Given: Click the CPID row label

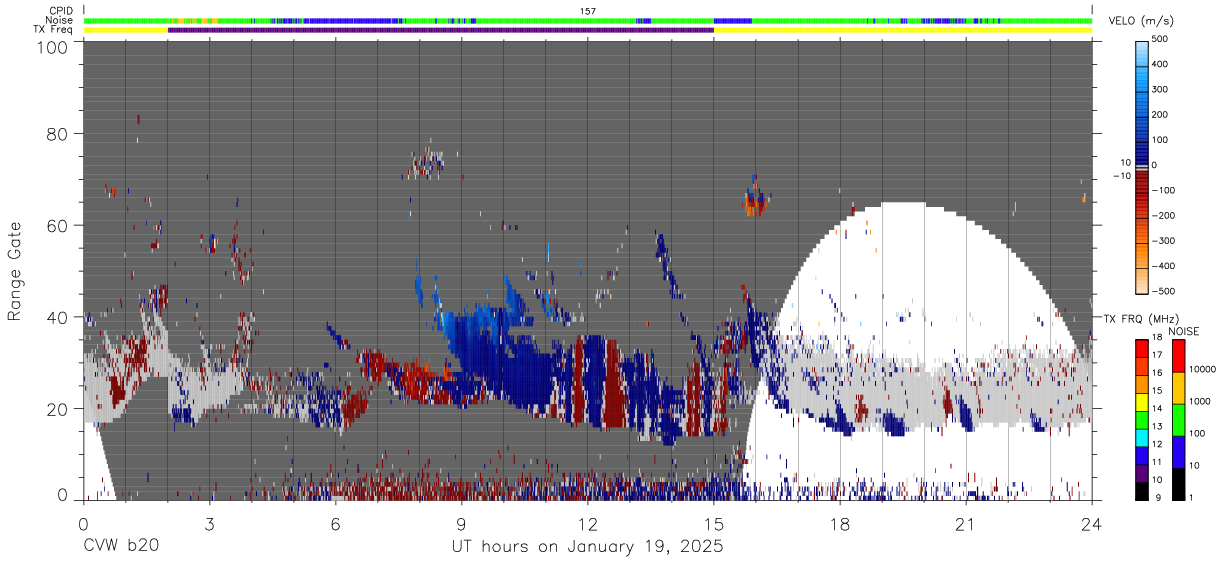Looking at the screenshot, I should 59,11.
